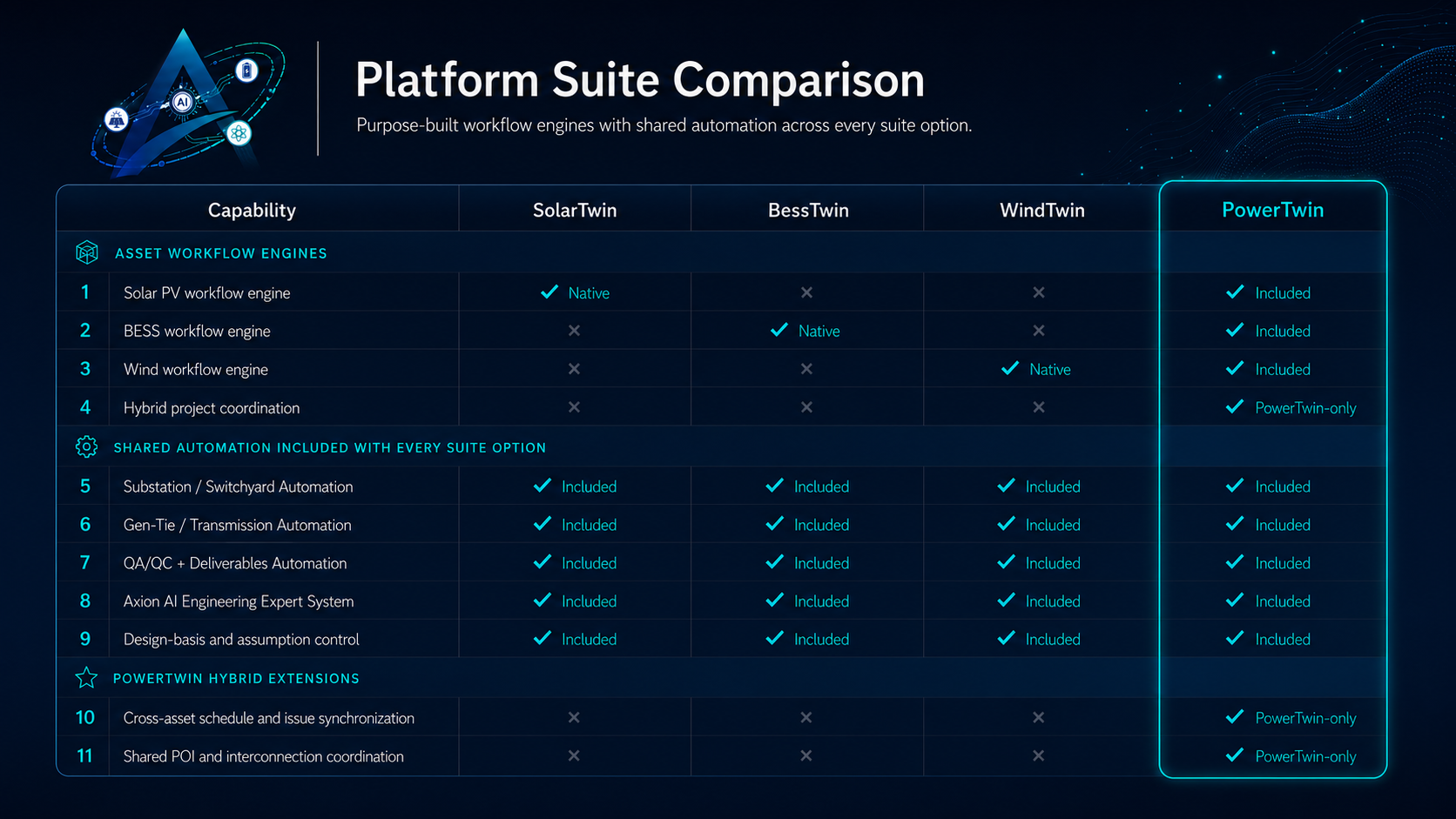Click BessTwin Included text for Design-basis row
1456x819 pixels.
point(821,639)
